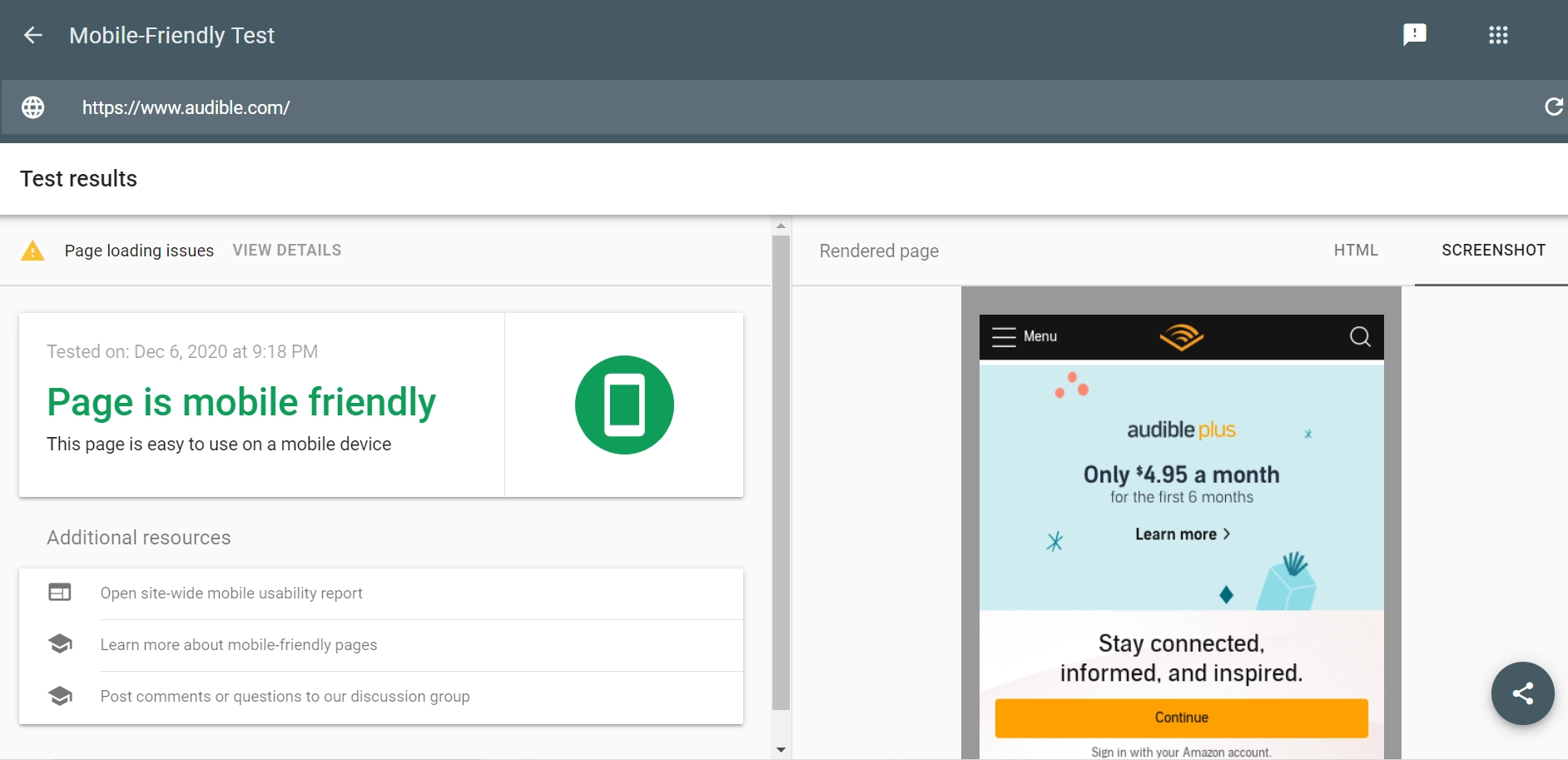This screenshot has height=760, width=1568.
Task: Open the feedback dialog via the feedback icon
Action: [x=1413, y=35]
